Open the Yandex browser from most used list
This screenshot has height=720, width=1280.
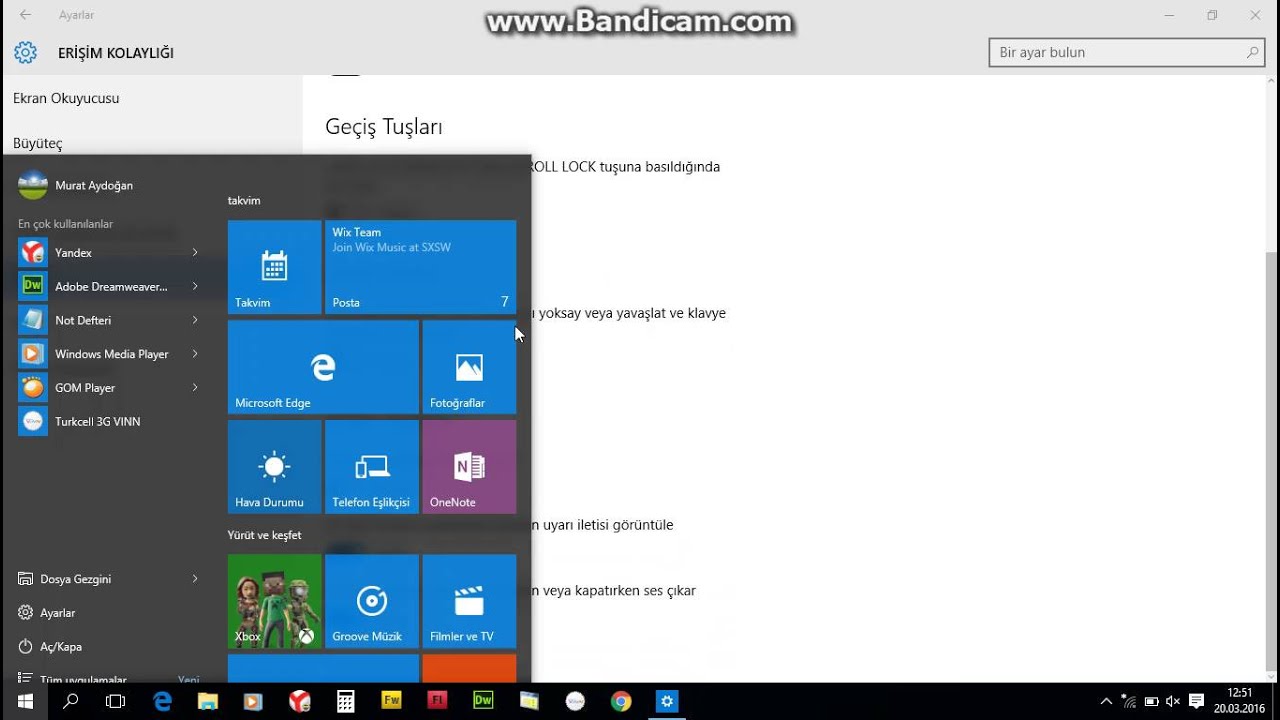point(110,253)
